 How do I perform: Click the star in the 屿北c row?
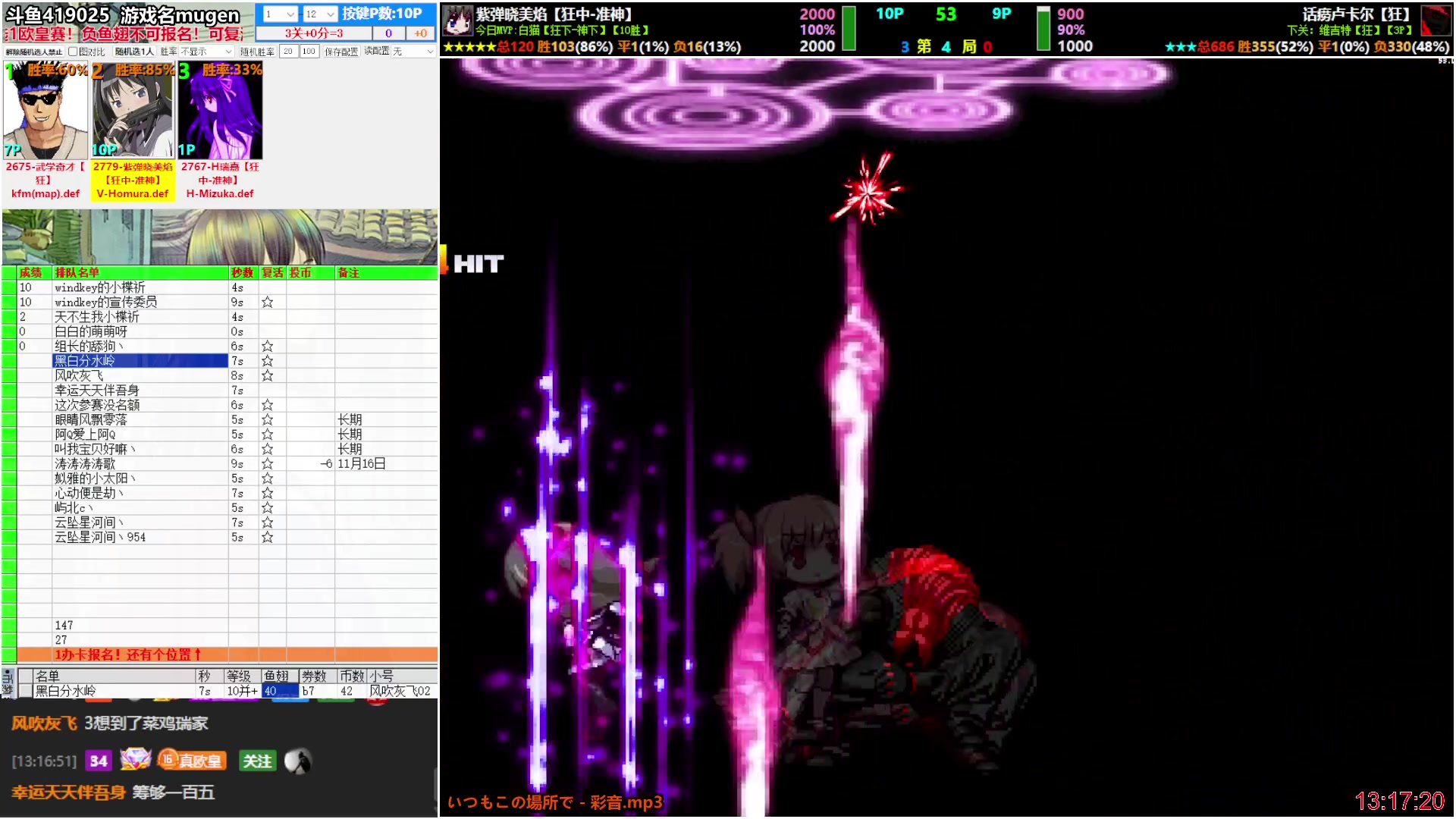tap(268, 508)
